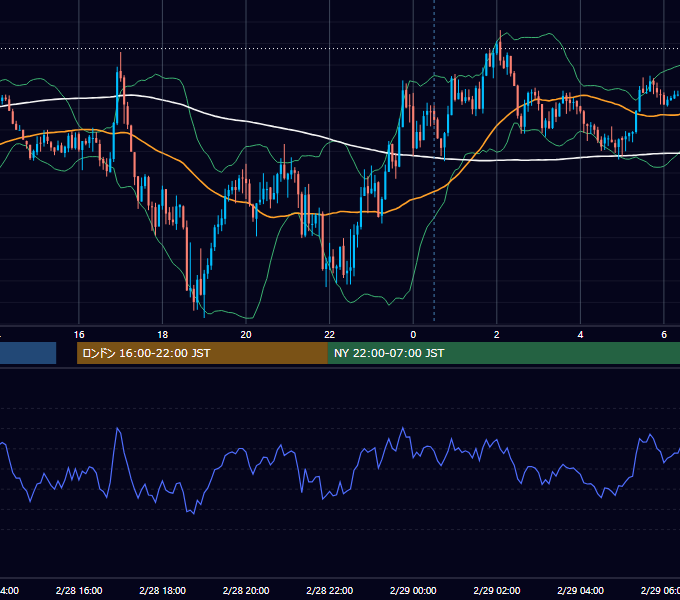The height and width of the screenshot is (600, 680).
Task: Click the 2/28 22:00 time label
Action: (x=330, y=591)
